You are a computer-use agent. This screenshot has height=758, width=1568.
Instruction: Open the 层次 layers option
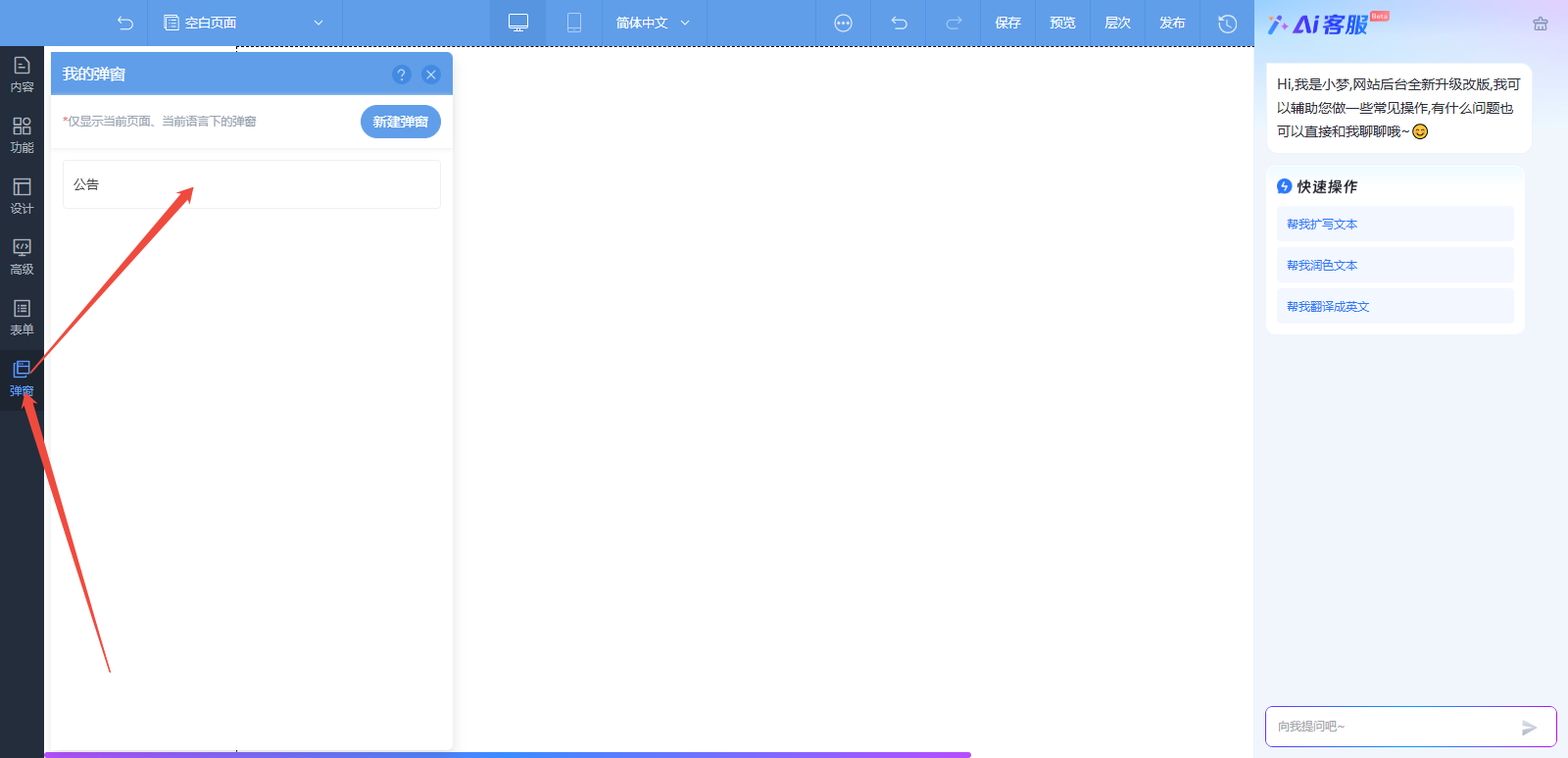(1117, 23)
